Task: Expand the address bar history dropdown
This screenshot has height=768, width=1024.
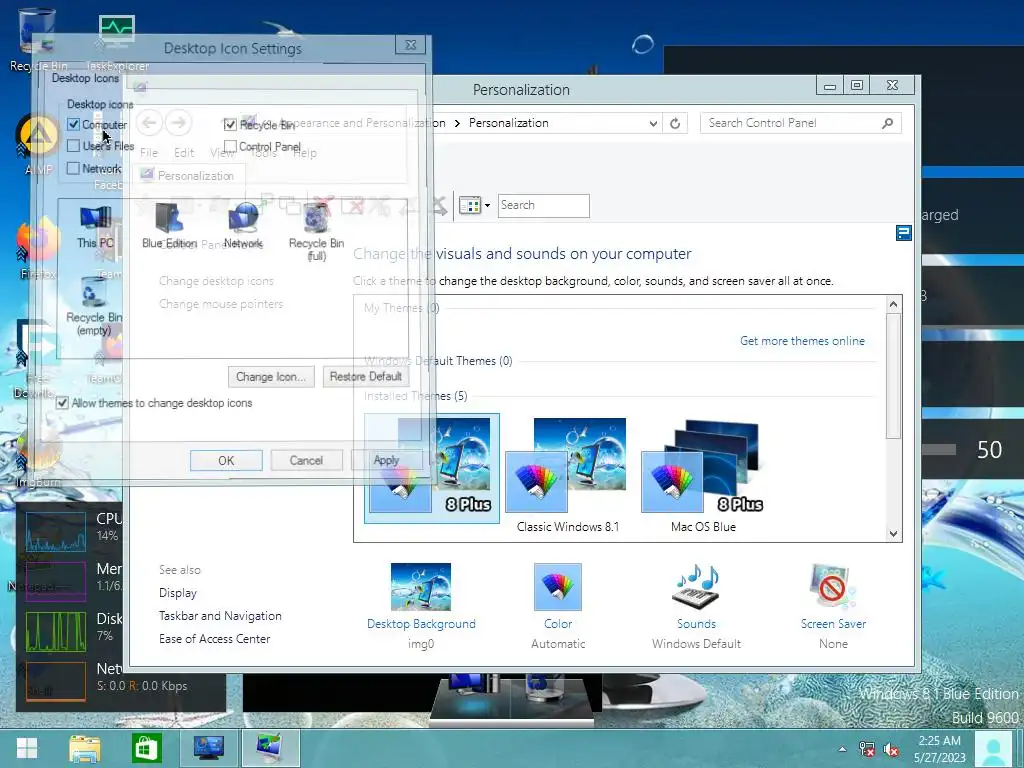Action: (652, 123)
